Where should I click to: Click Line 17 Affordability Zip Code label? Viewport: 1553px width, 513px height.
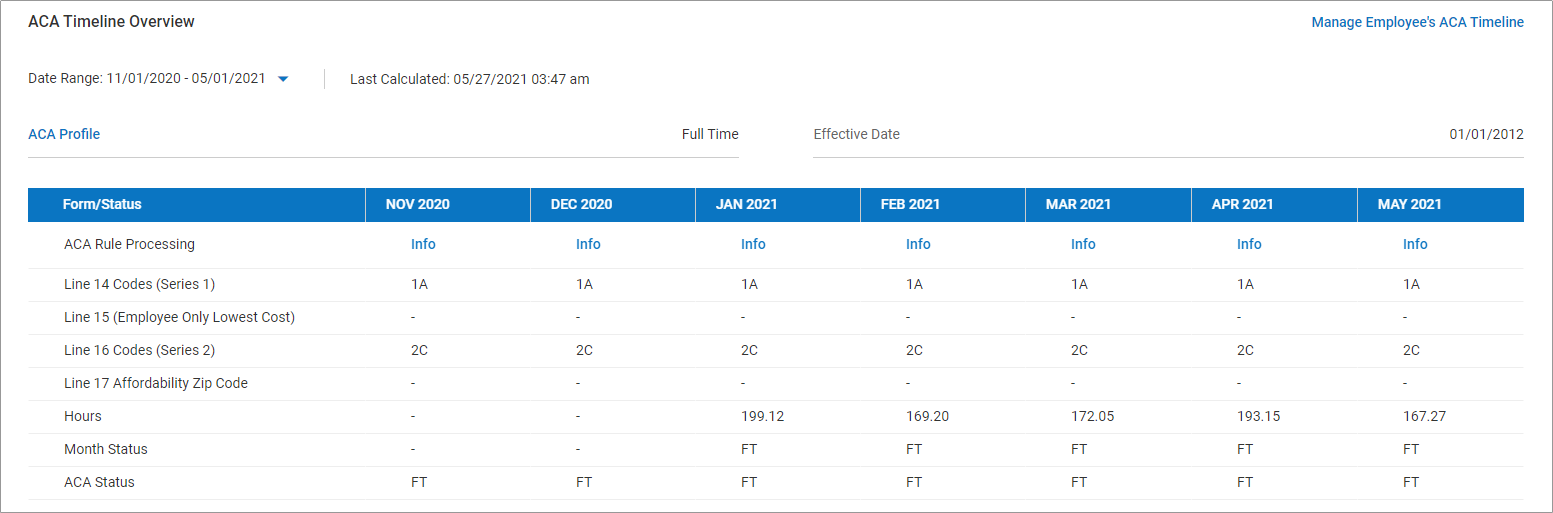point(156,383)
